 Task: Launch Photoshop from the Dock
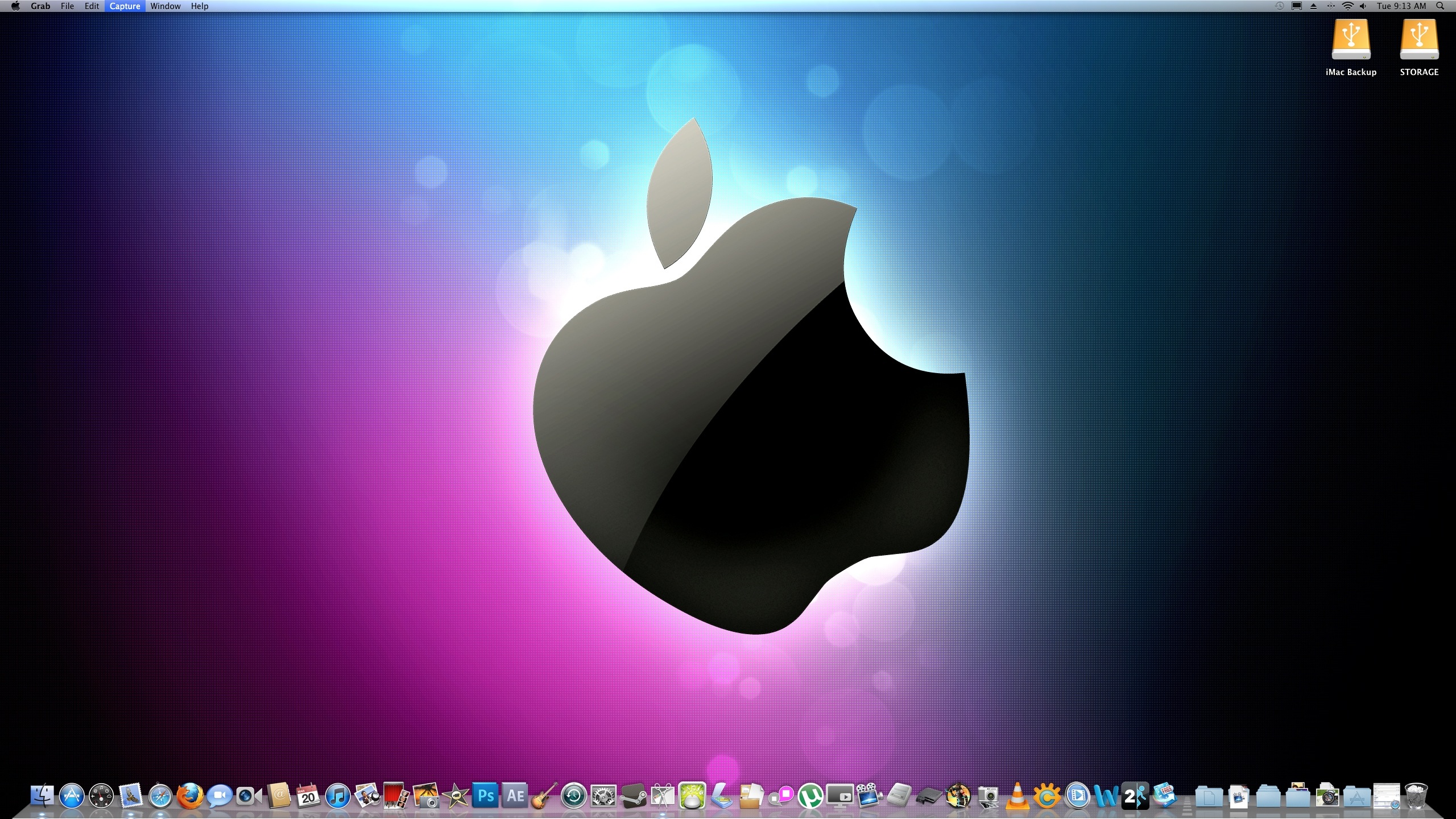pos(485,796)
